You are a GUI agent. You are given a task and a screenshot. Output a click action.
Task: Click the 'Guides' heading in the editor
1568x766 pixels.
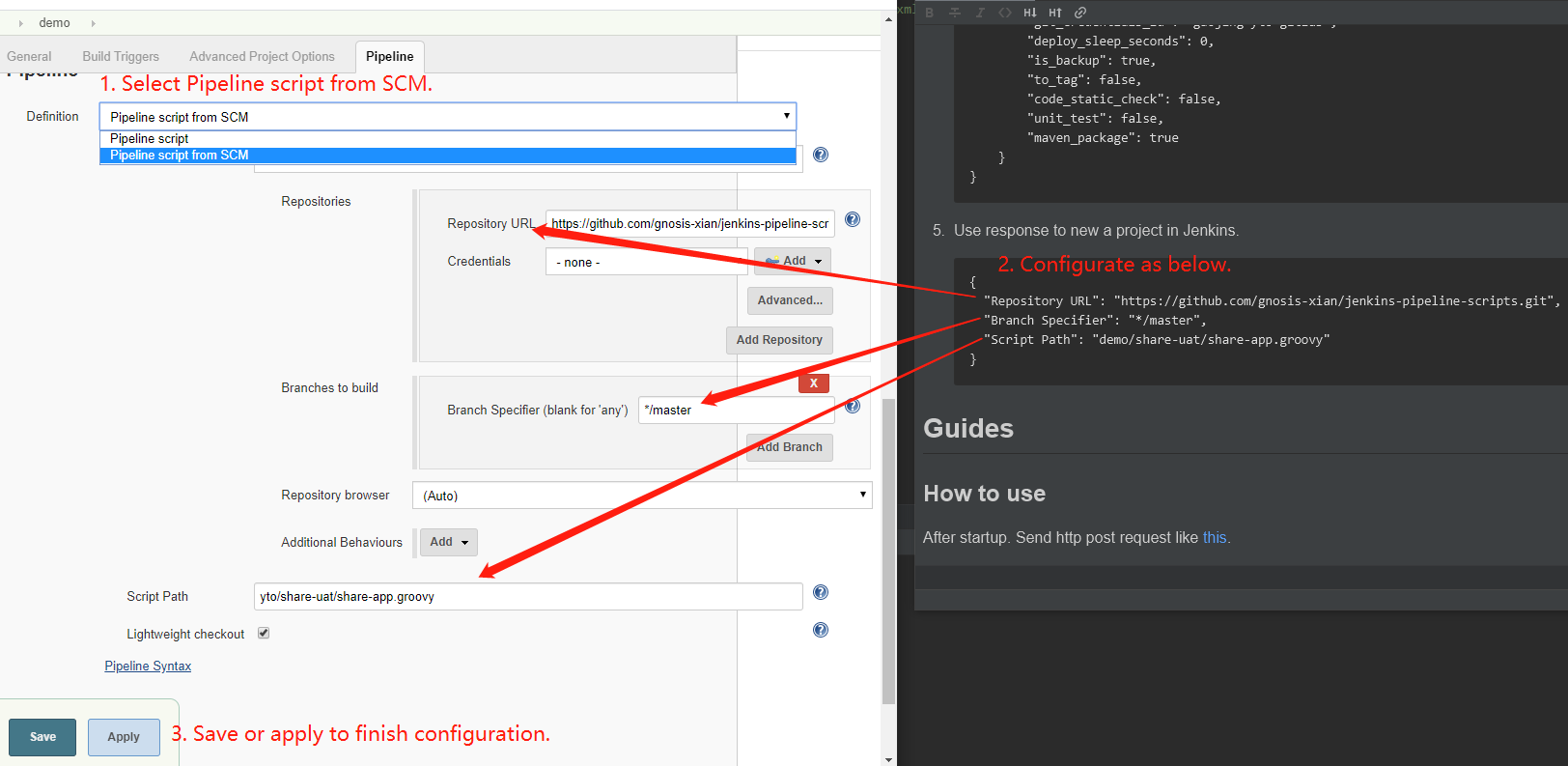[x=968, y=429]
